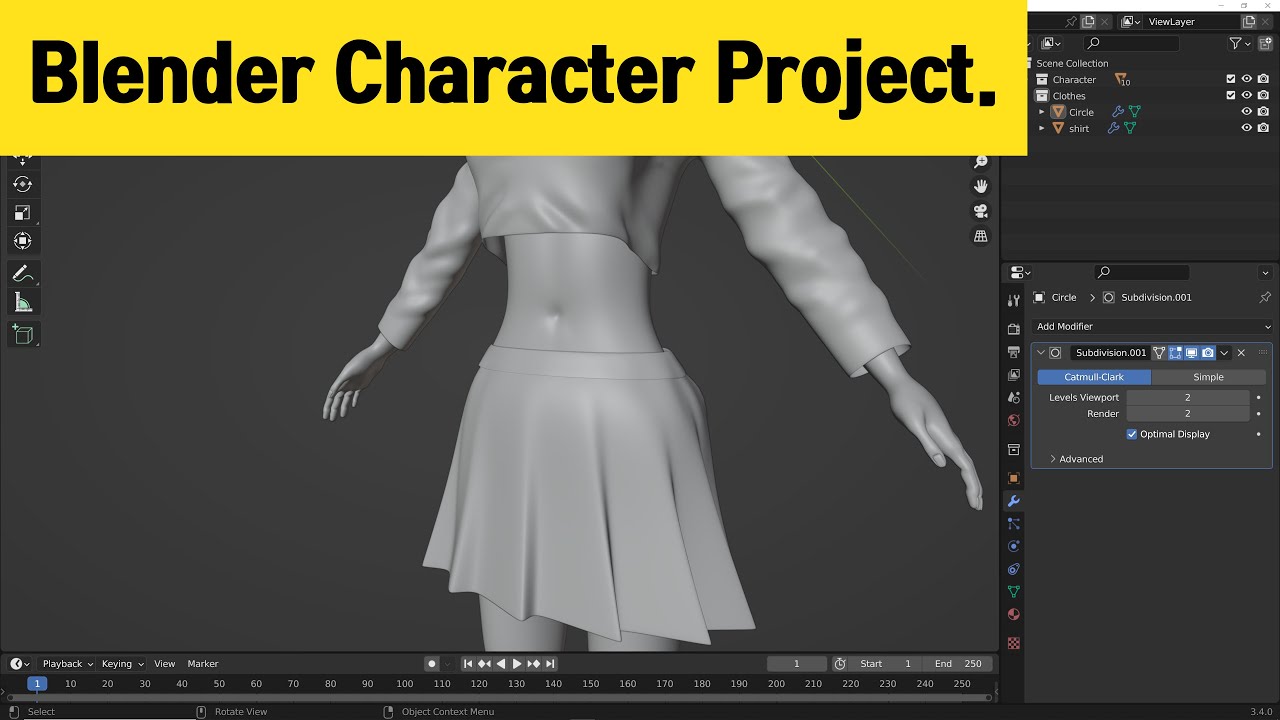Image resolution: width=1280 pixels, height=720 pixels.
Task: Click the pan hand viewport gizmo
Action: click(x=981, y=186)
